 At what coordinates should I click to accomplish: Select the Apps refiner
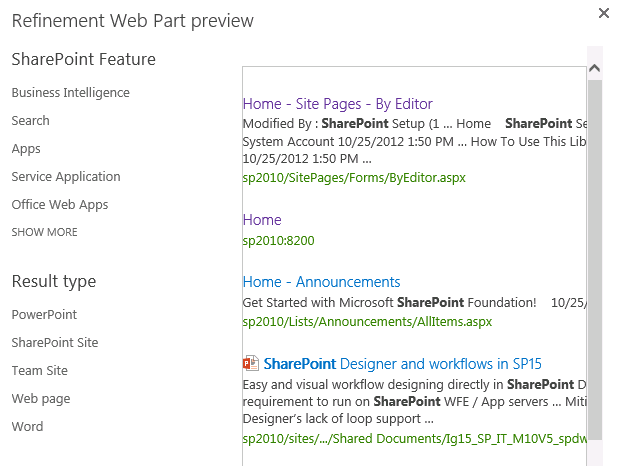coord(26,149)
